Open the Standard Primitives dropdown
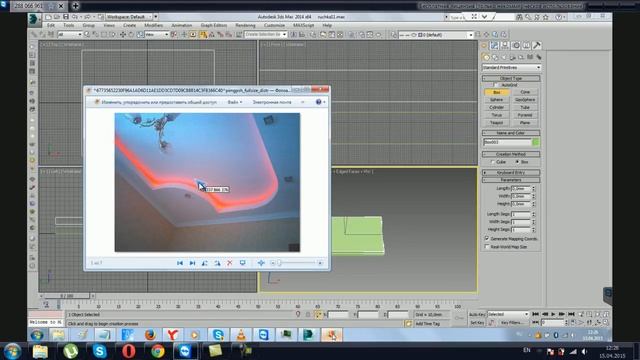The image size is (640, 360). tap(511, 67)
